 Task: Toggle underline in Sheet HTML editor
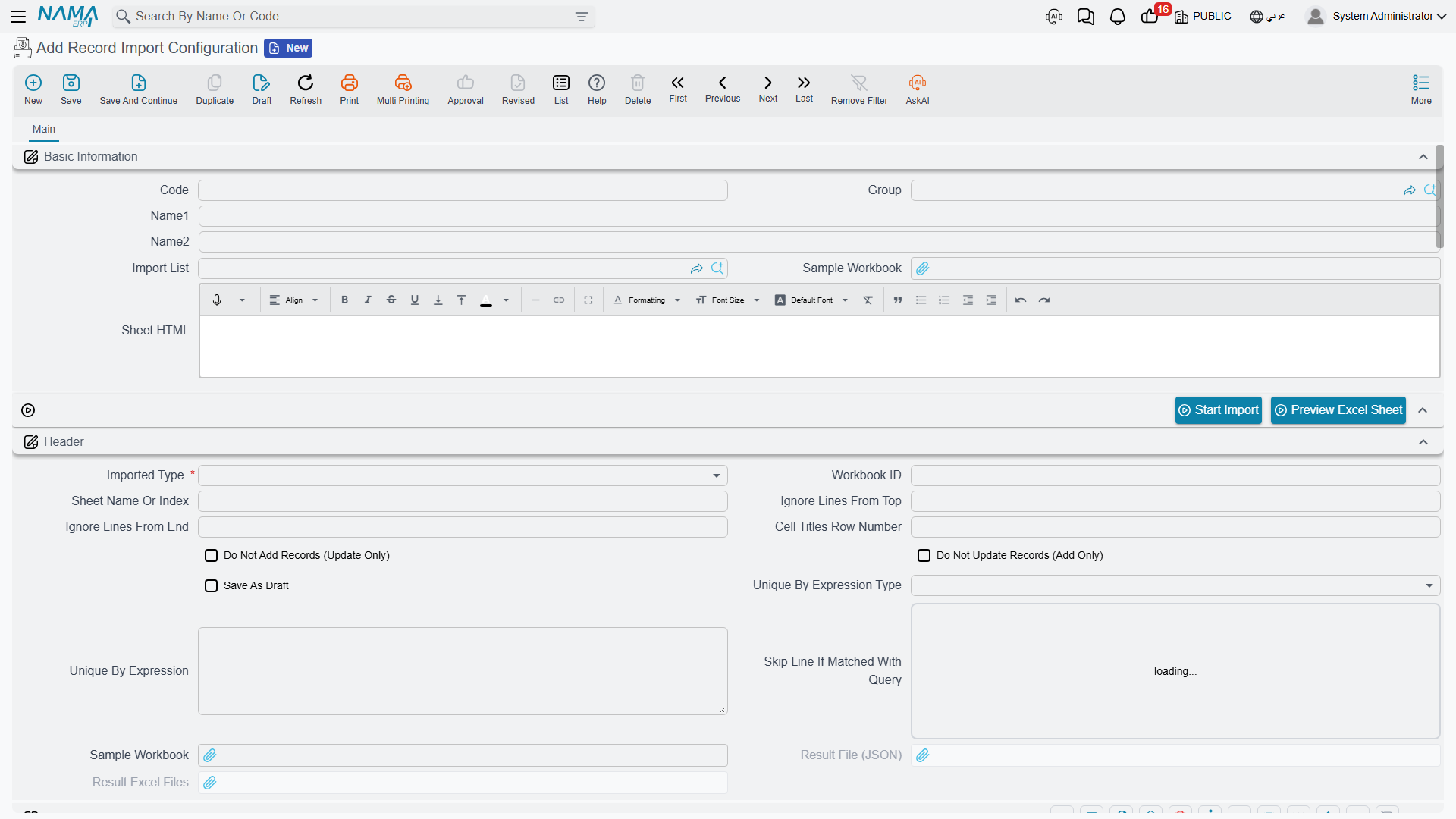click(415, 300)
